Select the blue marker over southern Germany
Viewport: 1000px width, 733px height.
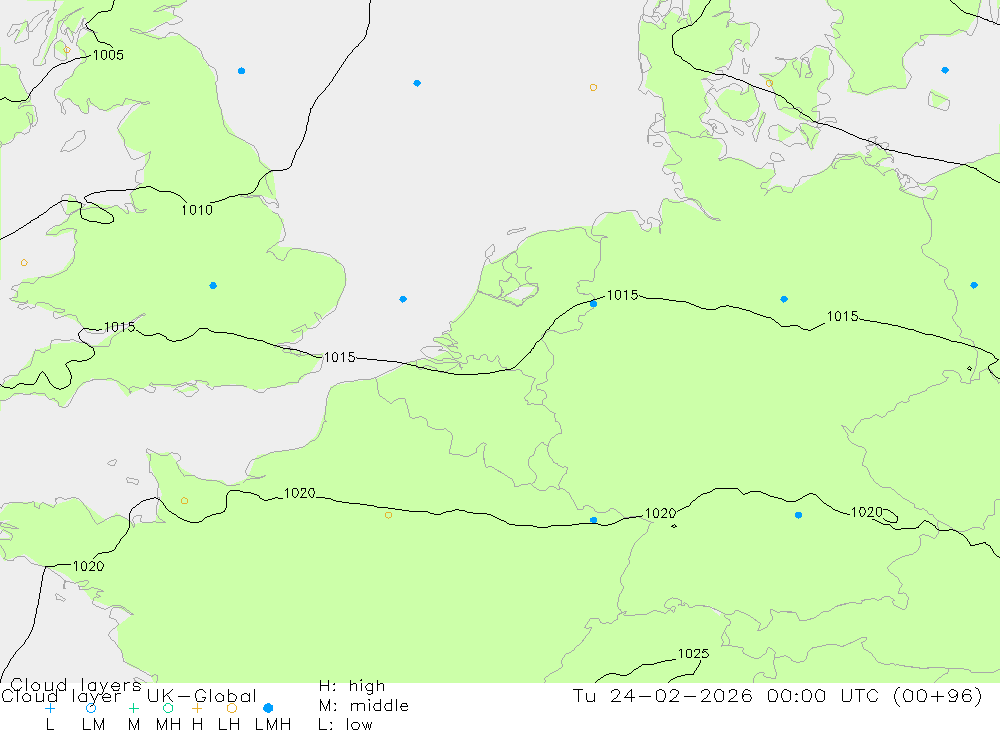pos(798,515)
